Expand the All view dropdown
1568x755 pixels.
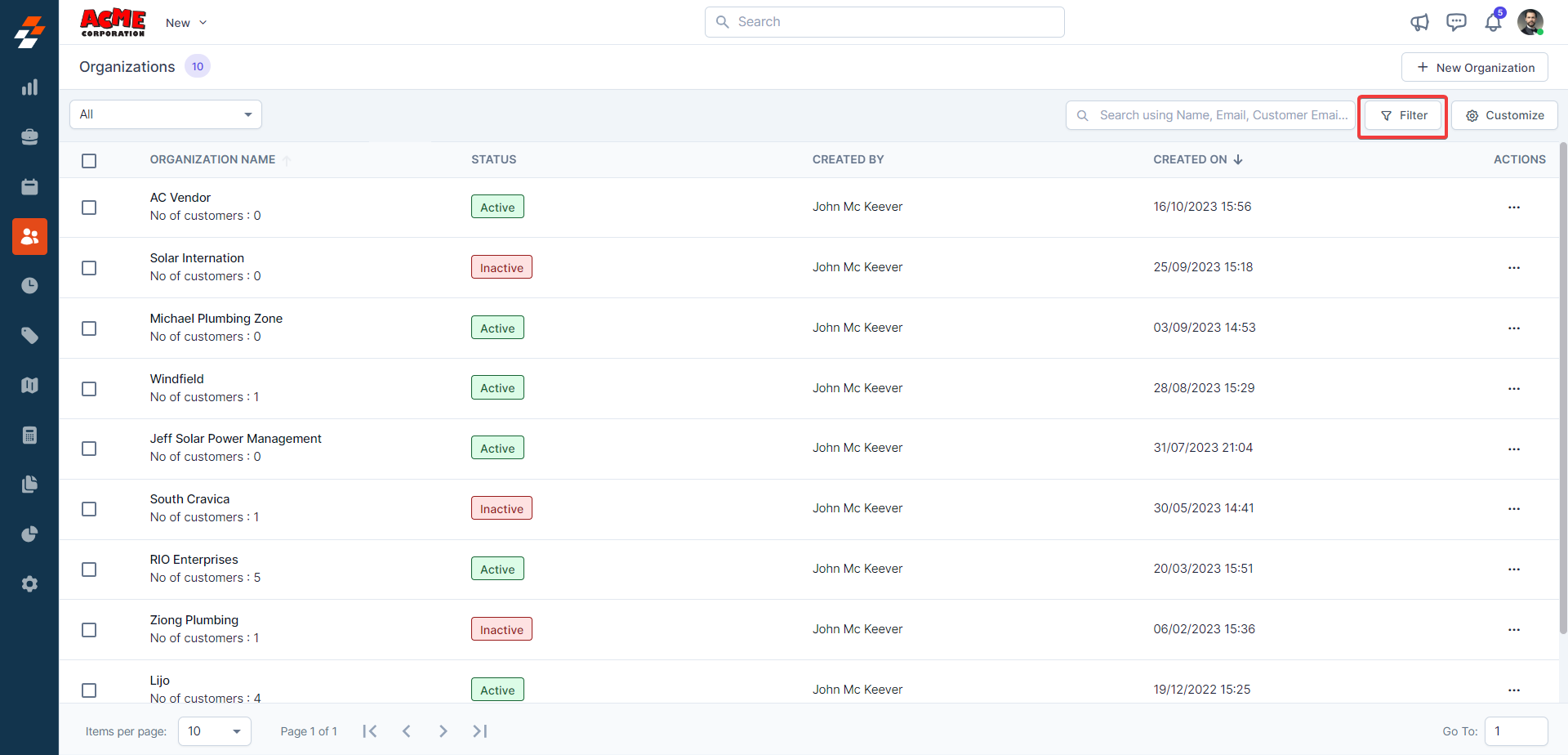[x=166, y=114]
